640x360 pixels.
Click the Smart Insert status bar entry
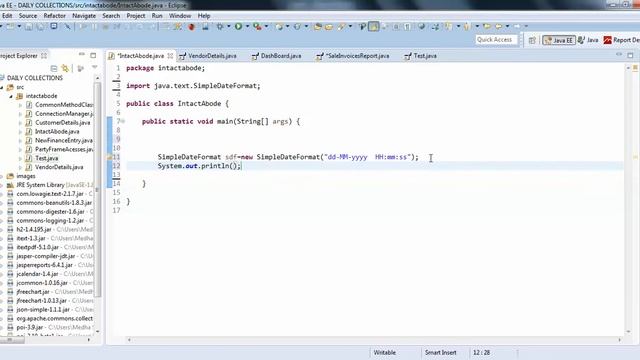pos(440,353)
